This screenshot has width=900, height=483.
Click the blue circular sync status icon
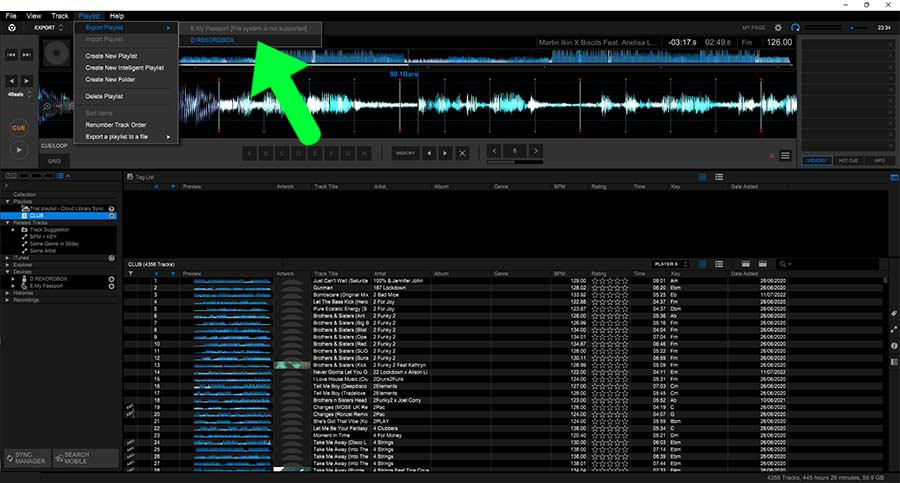(x=795, y=28)
